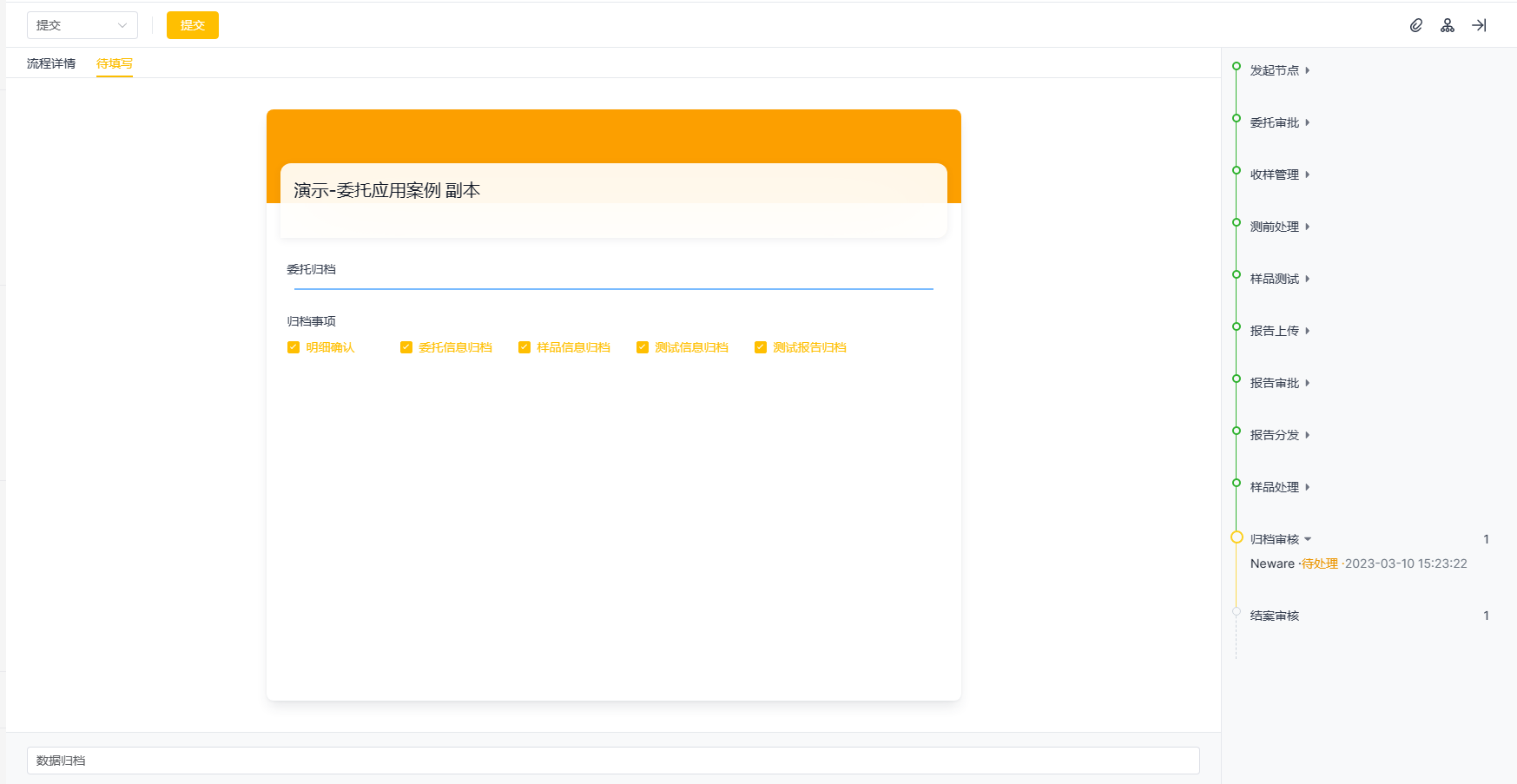Collapse the right panel arrow icon
Viewport: 1517px width, 784px height.
click(1479, 25)
